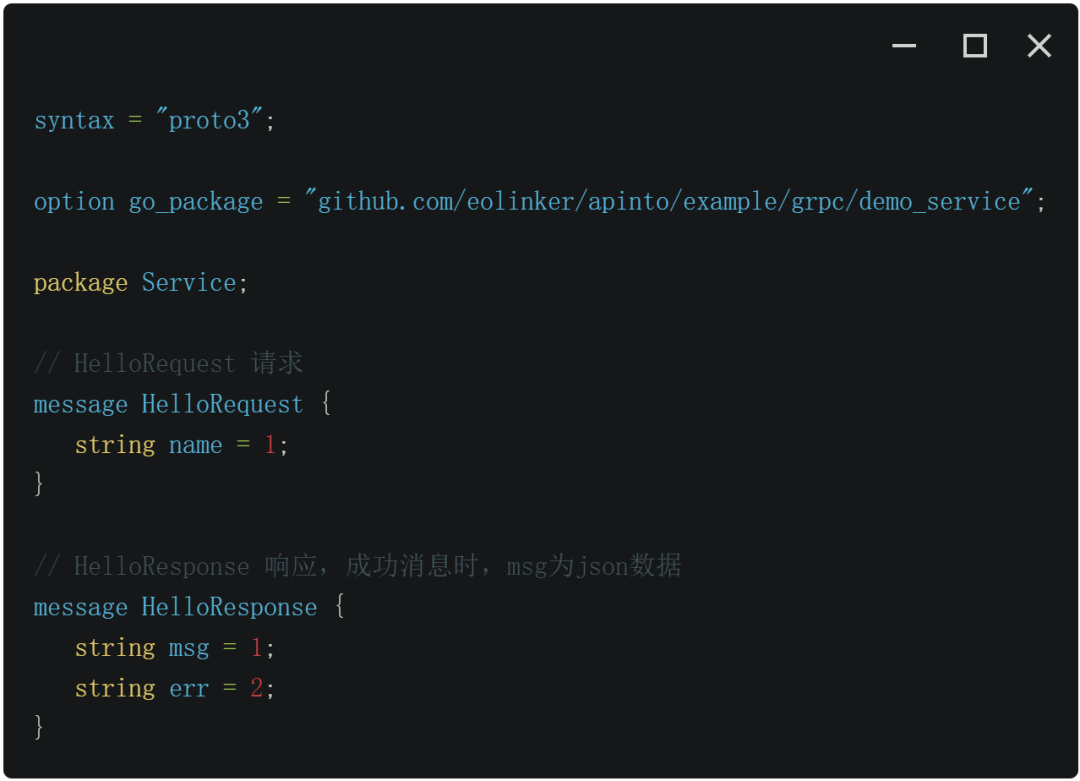
Task: Click the name field in HelloRequest
Action: tap(196, 445)
